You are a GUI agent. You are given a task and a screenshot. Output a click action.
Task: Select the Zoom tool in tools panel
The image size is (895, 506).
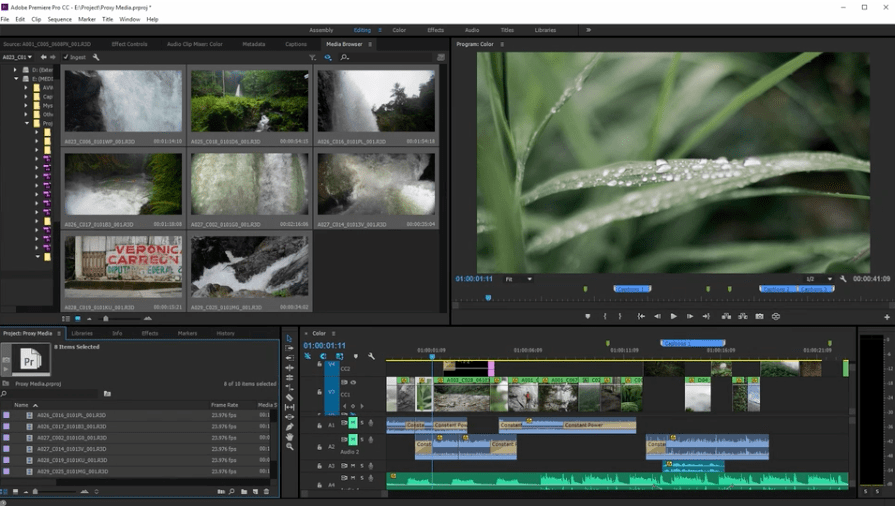289,447
